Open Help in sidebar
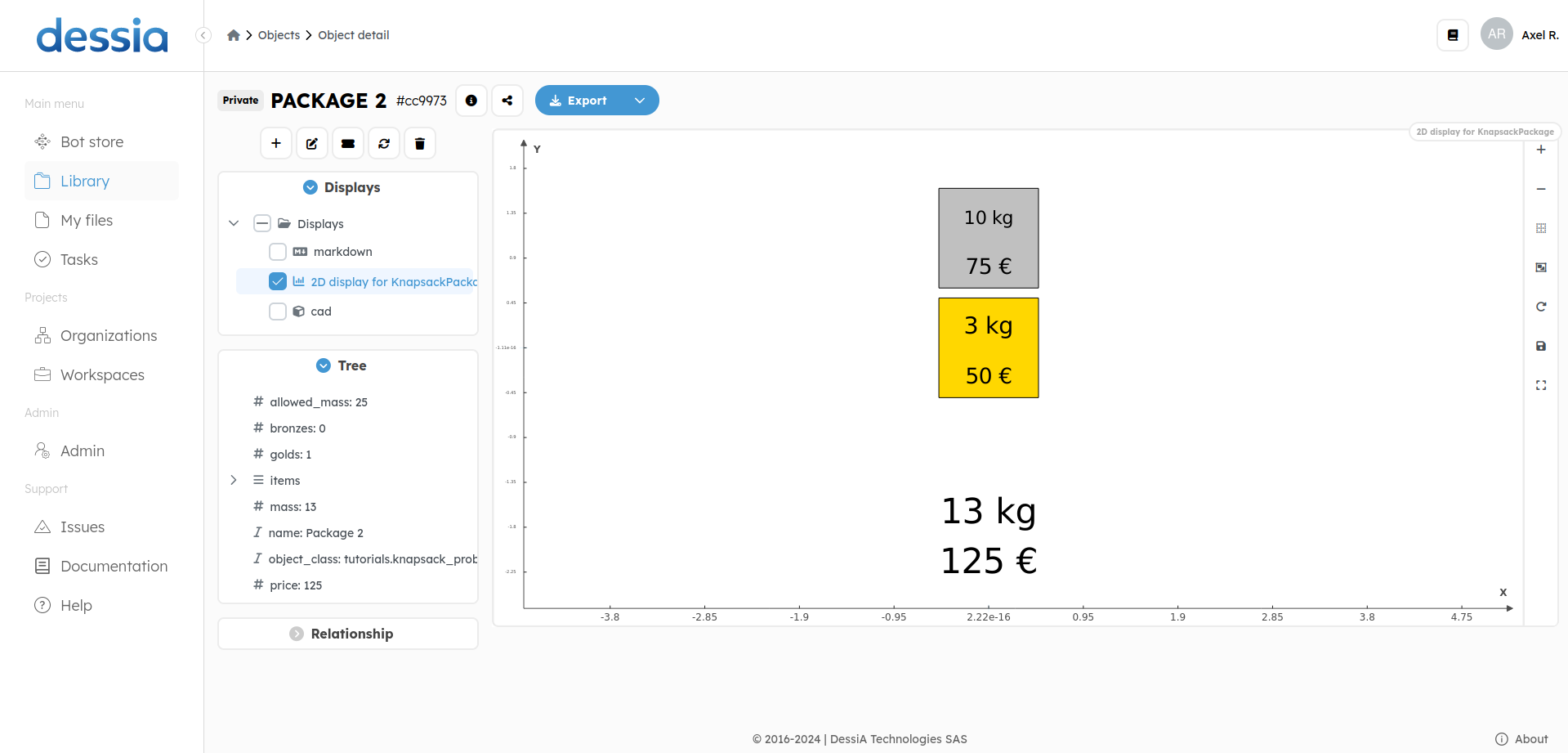The height and width of the screenshot is (753, 1568). click(102, 606)
